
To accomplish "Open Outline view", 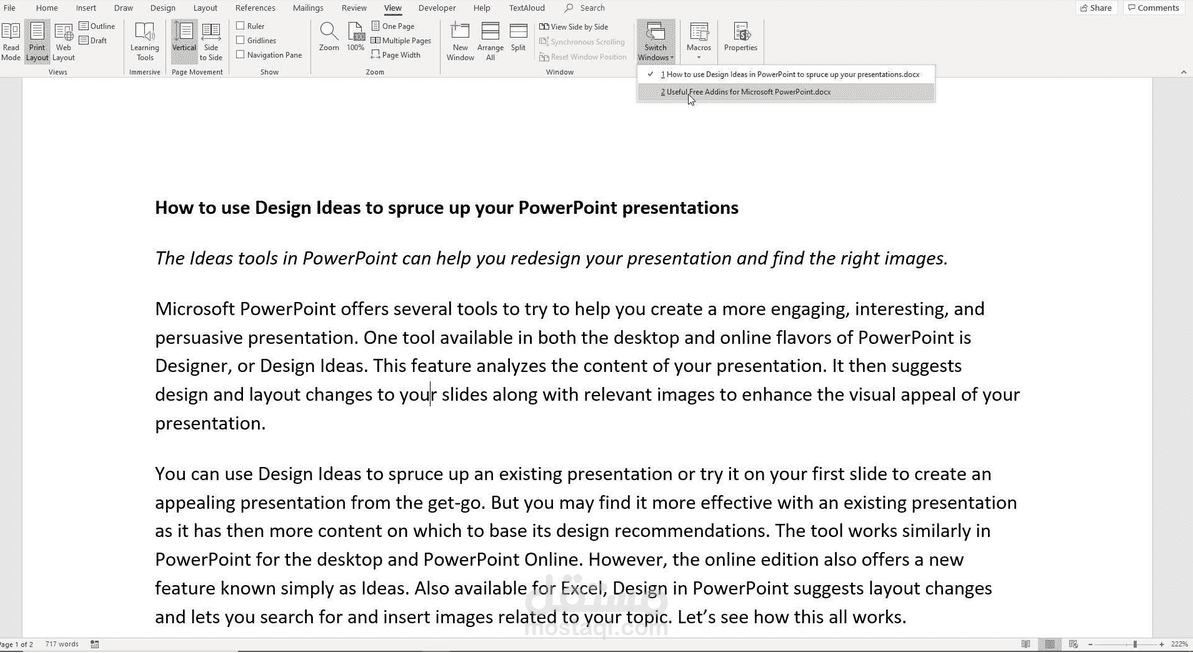I will [x=97, y=26].
